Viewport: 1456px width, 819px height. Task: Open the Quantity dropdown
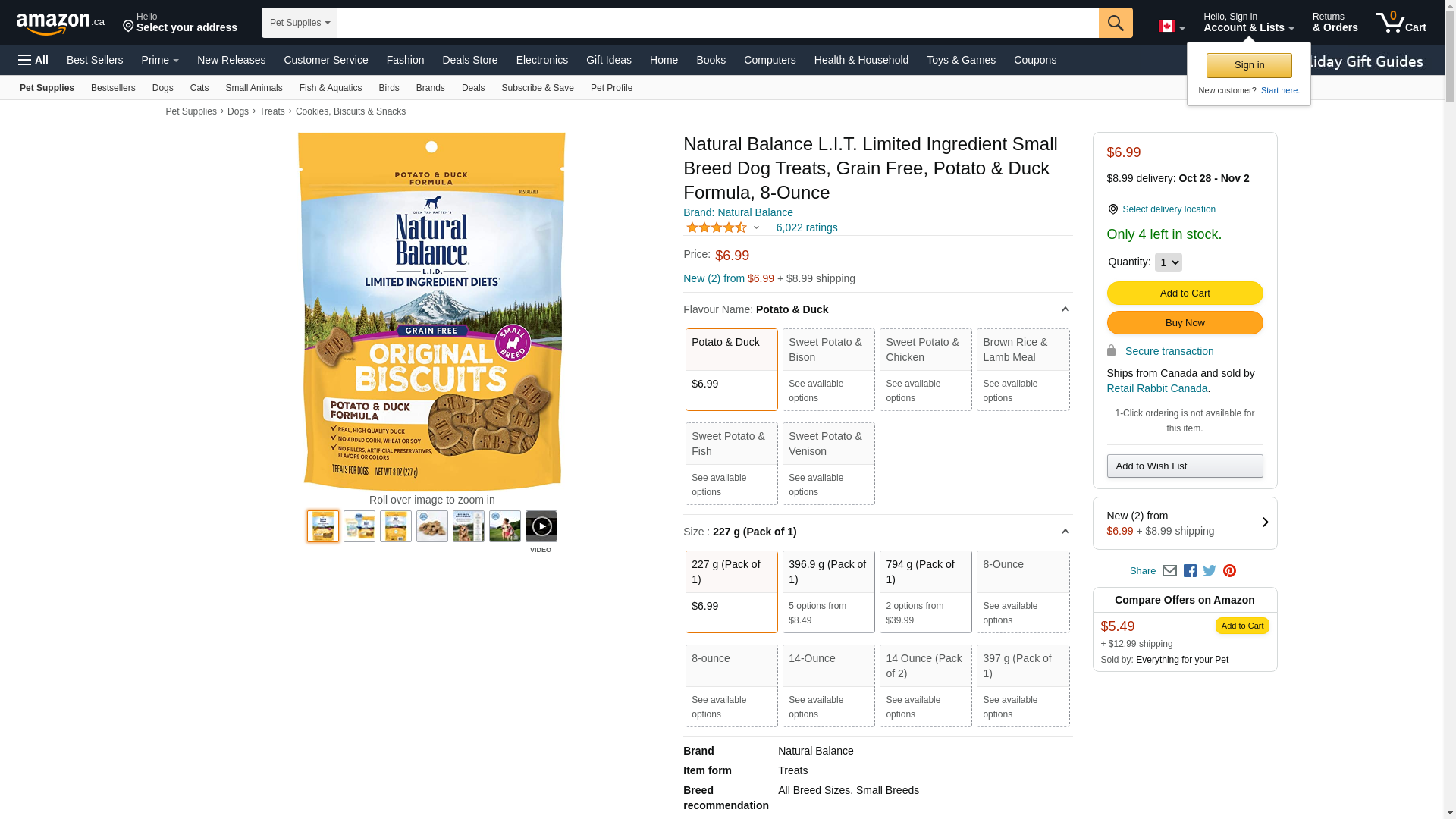pyautogui.click(x=1168, y=262)
